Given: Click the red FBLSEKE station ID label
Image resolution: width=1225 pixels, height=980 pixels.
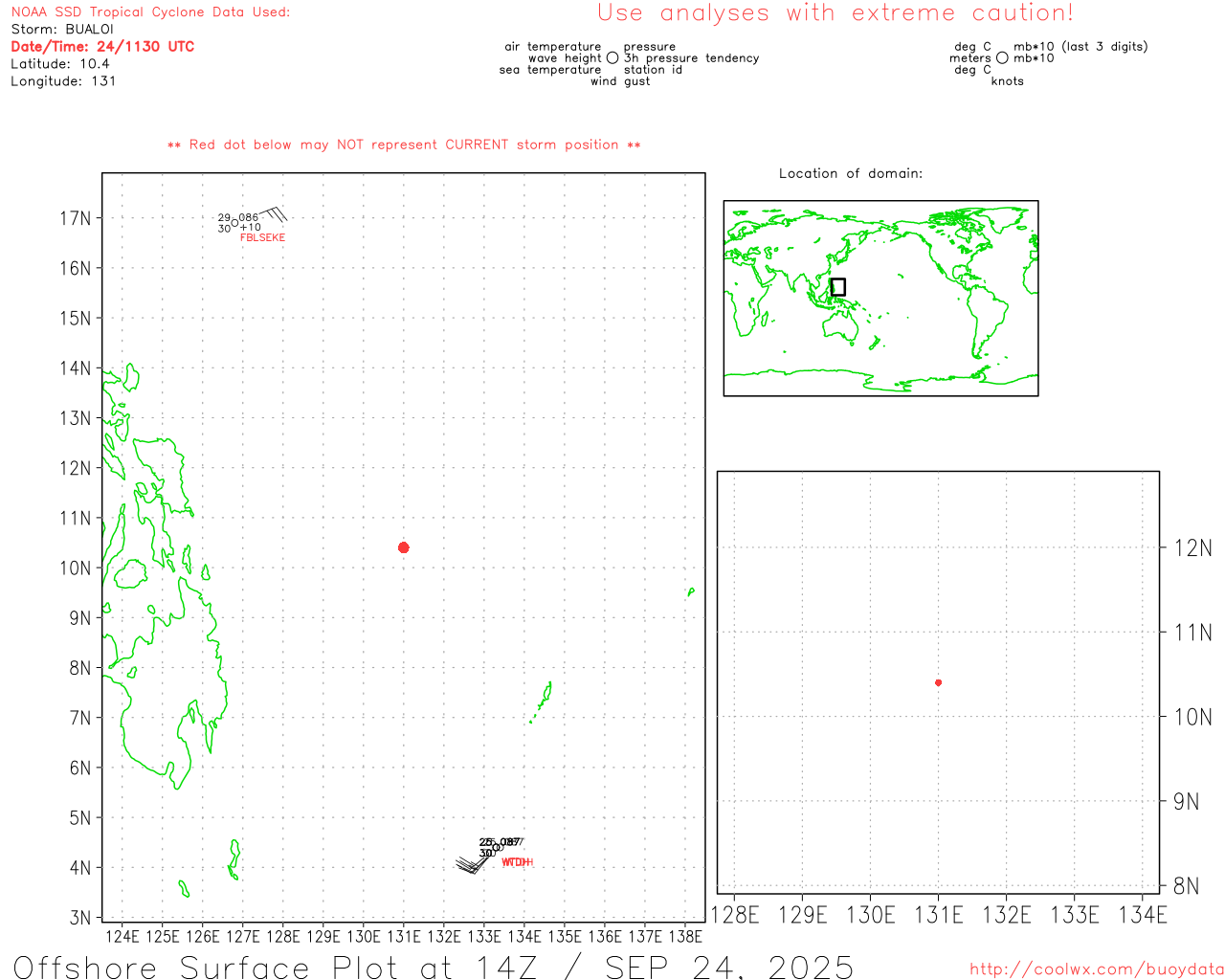Looking at the screenshot, I should pos(262,237).
